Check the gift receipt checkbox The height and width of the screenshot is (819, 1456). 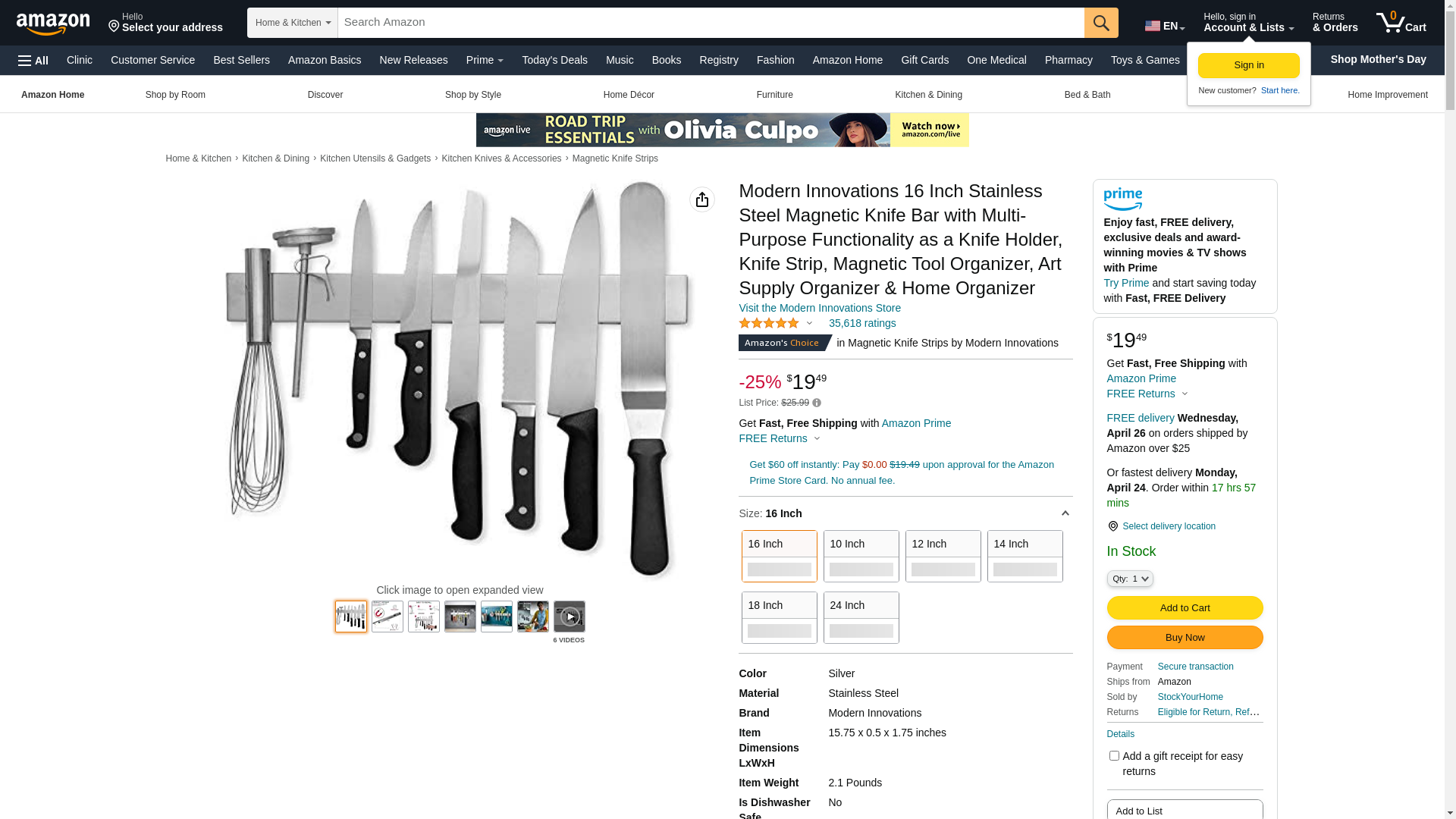tap(1114, 756)
